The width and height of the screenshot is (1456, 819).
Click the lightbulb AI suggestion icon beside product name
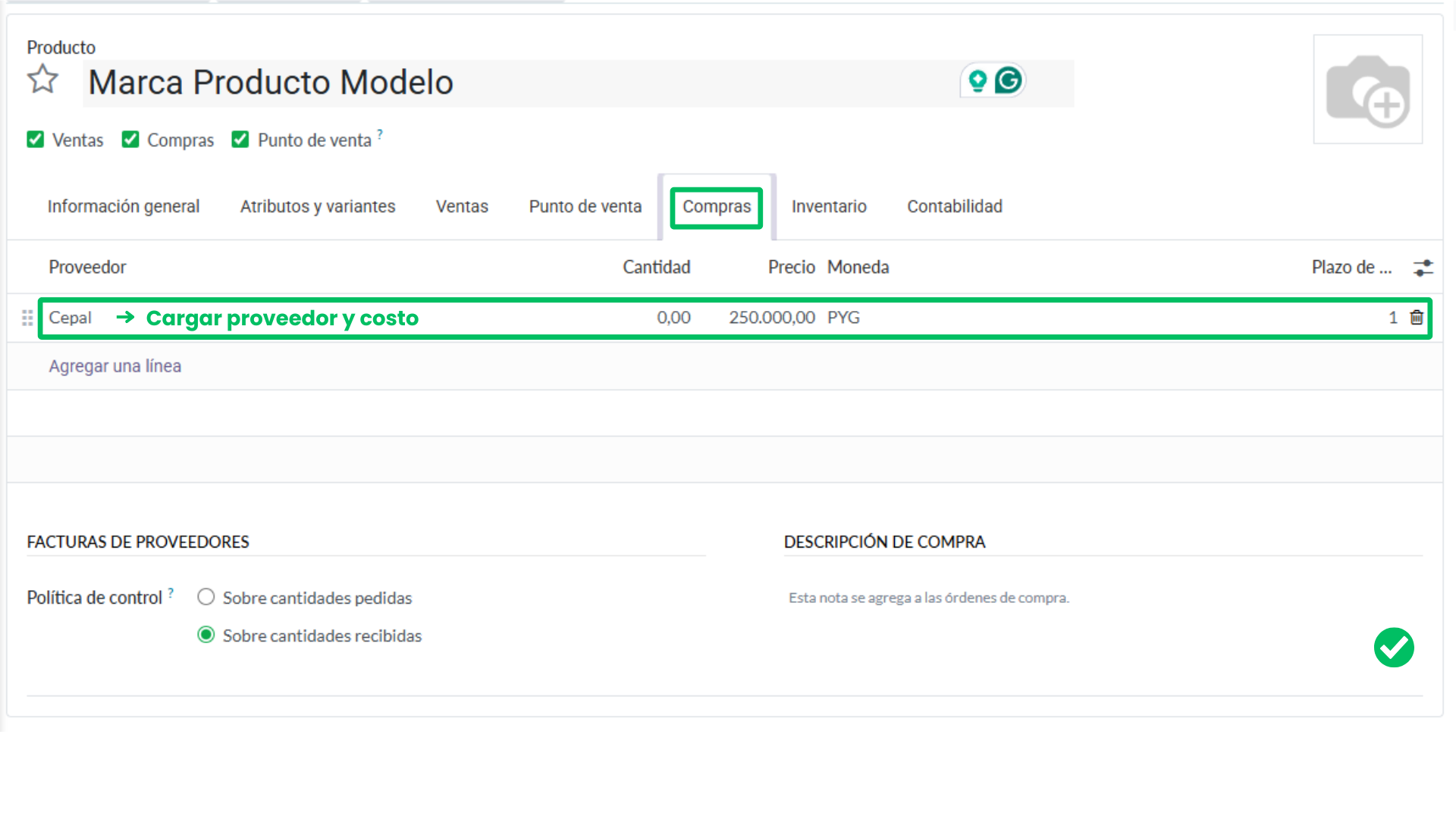(978, 79)
